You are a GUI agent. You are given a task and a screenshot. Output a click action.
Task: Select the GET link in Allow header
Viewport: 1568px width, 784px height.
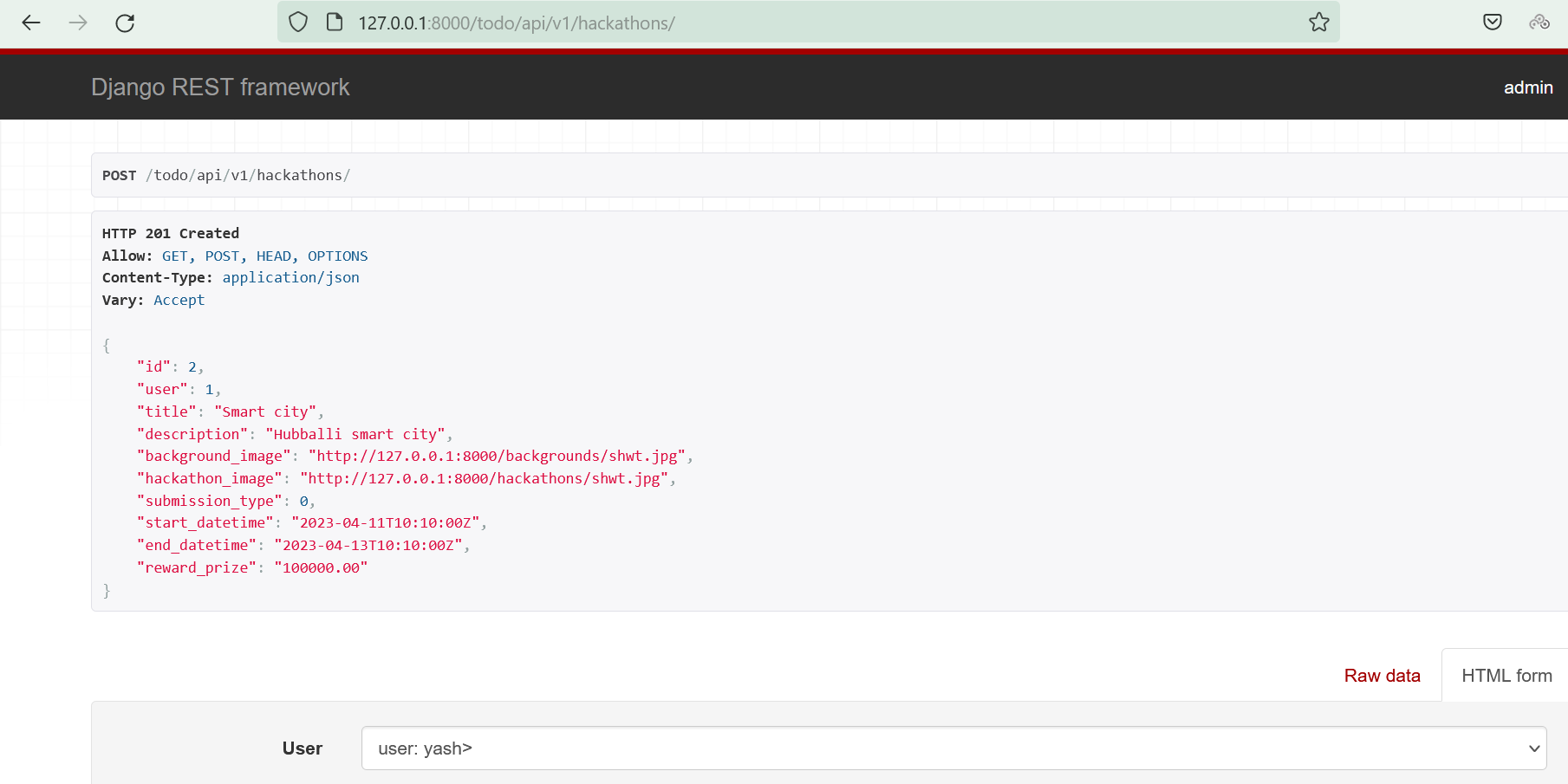click(175, 256)
